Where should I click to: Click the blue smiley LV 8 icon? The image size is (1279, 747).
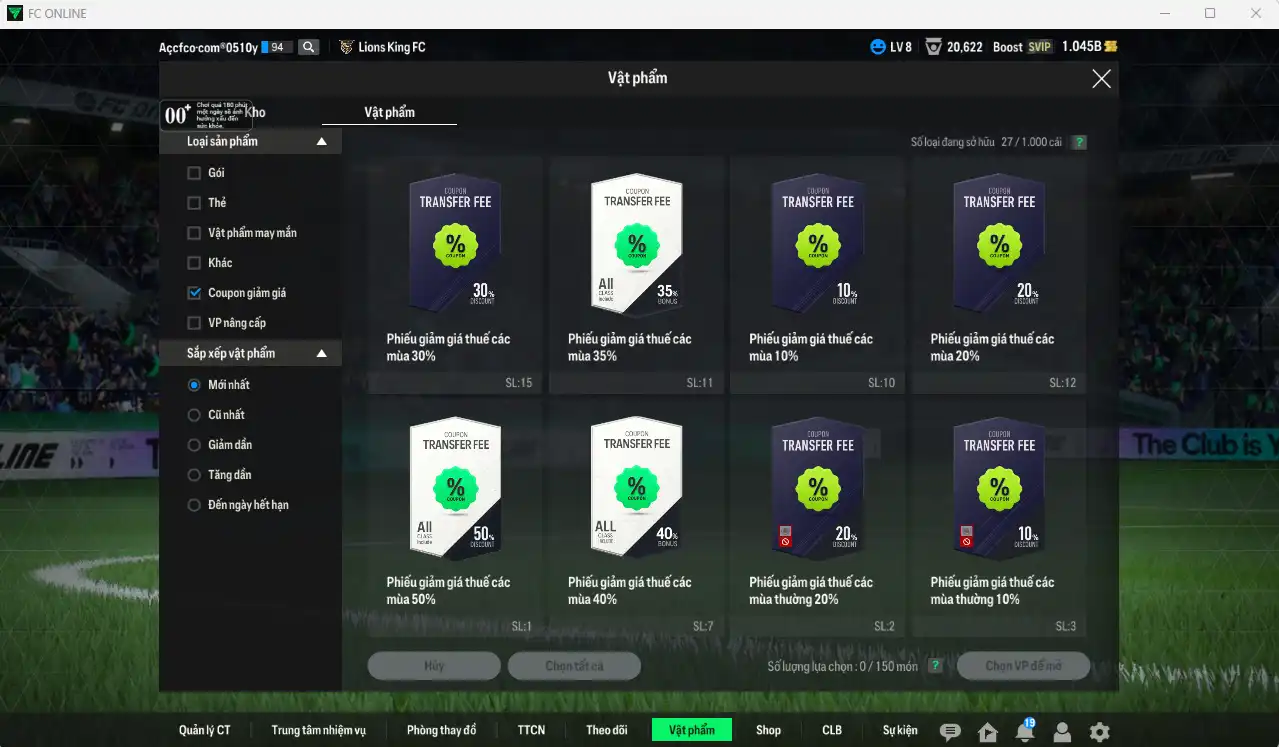(x=878, y=47)
